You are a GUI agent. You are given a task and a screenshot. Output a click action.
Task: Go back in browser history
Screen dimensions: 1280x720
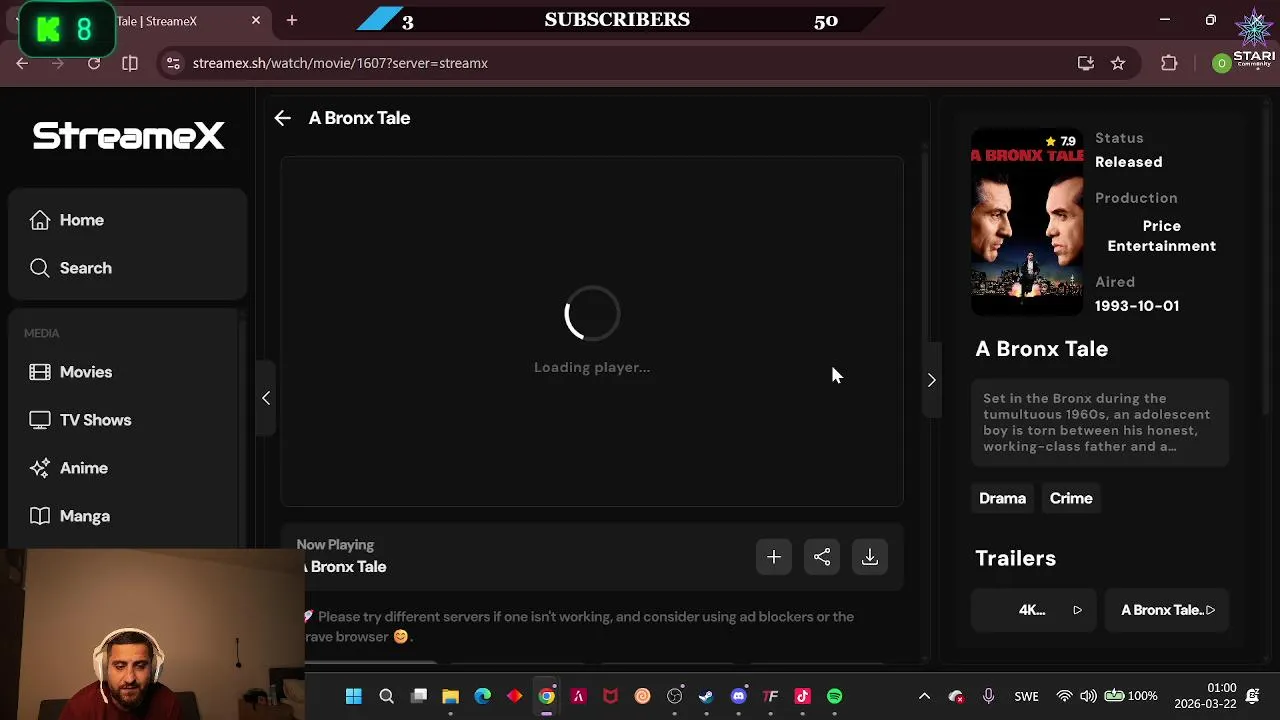click(22, 63)
